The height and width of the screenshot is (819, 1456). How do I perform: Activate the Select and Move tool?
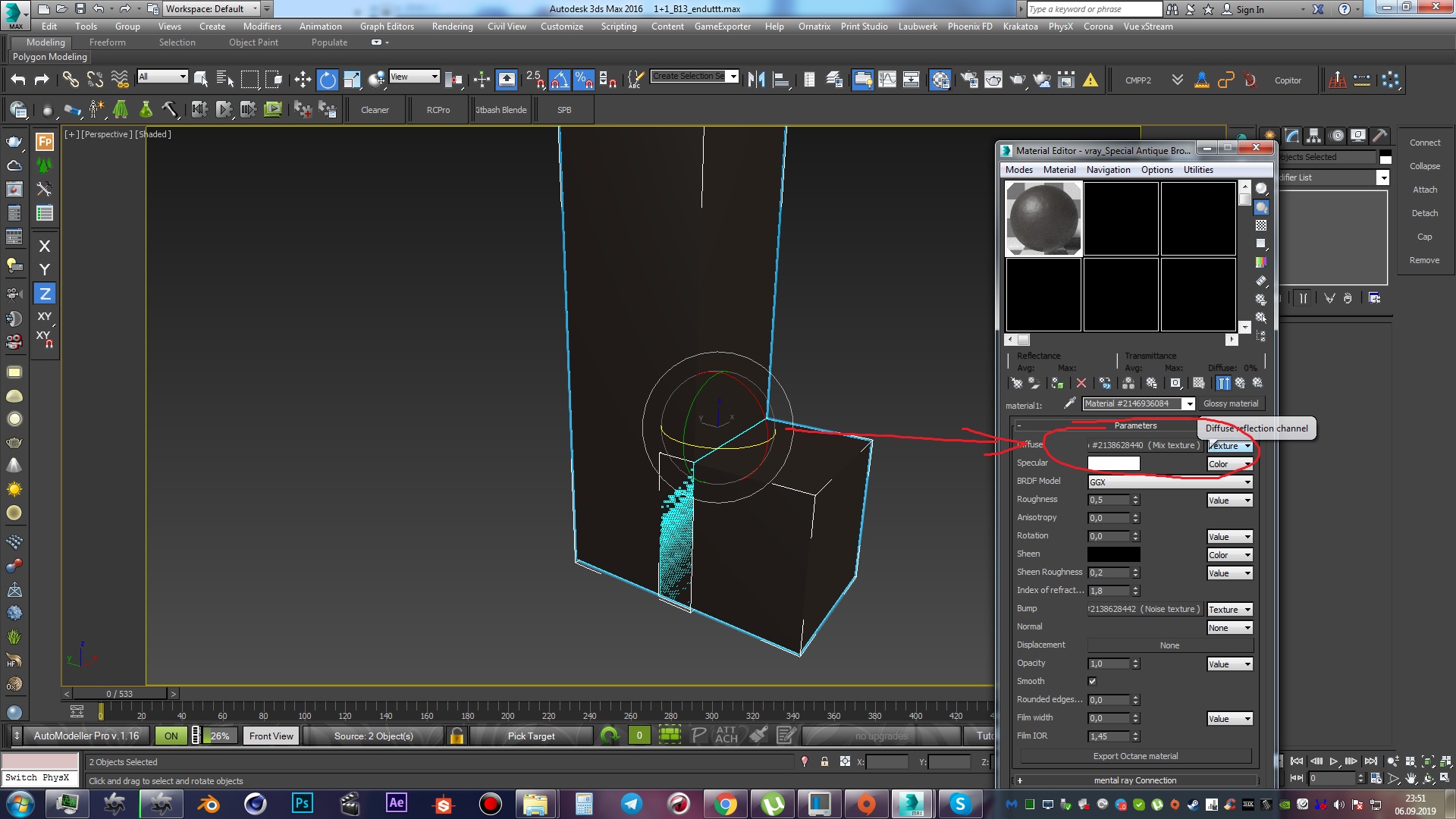303,80
